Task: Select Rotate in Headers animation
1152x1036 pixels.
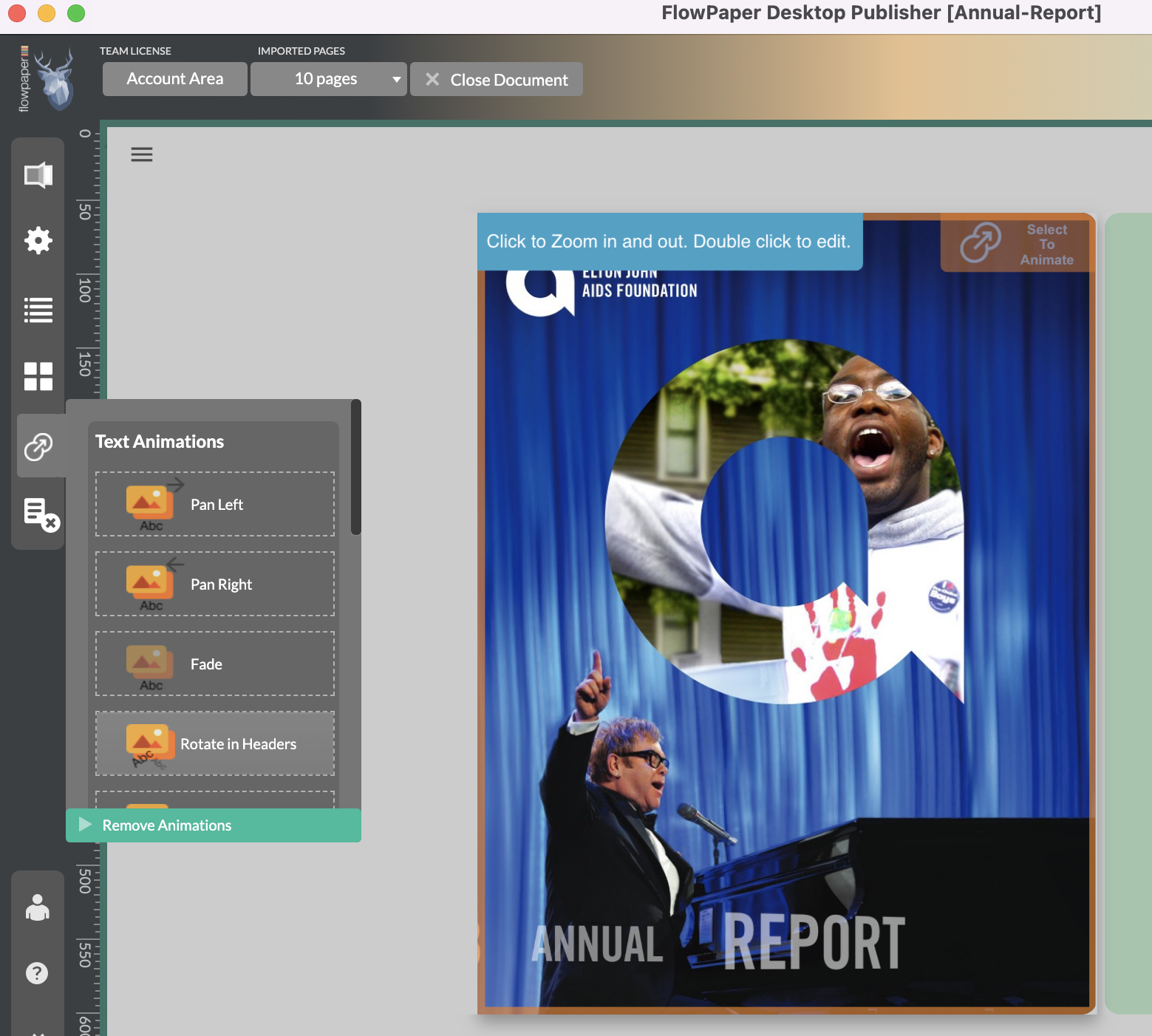Action: [x=215, y=743]
